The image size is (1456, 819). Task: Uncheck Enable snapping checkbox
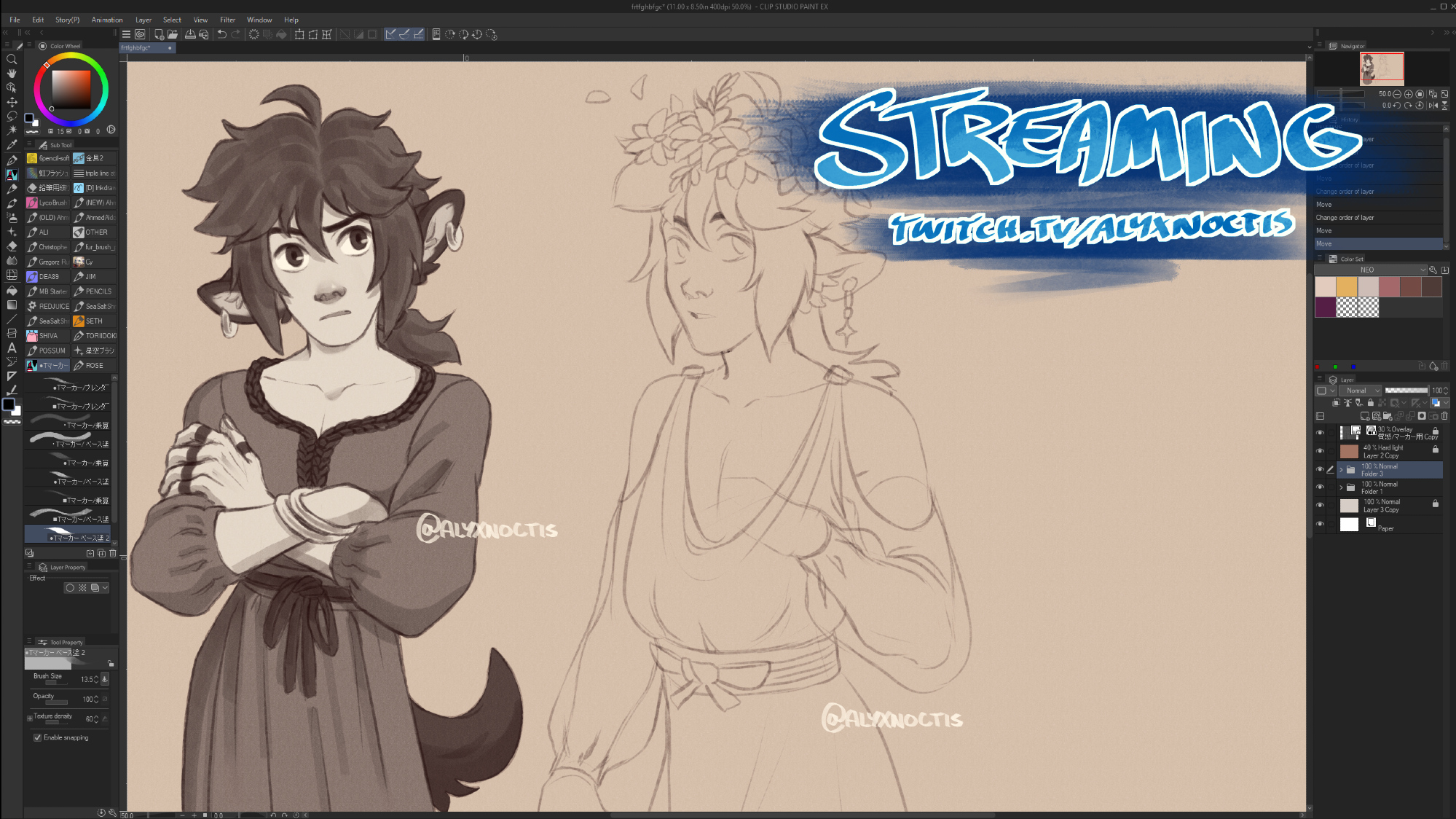point(37,737)
